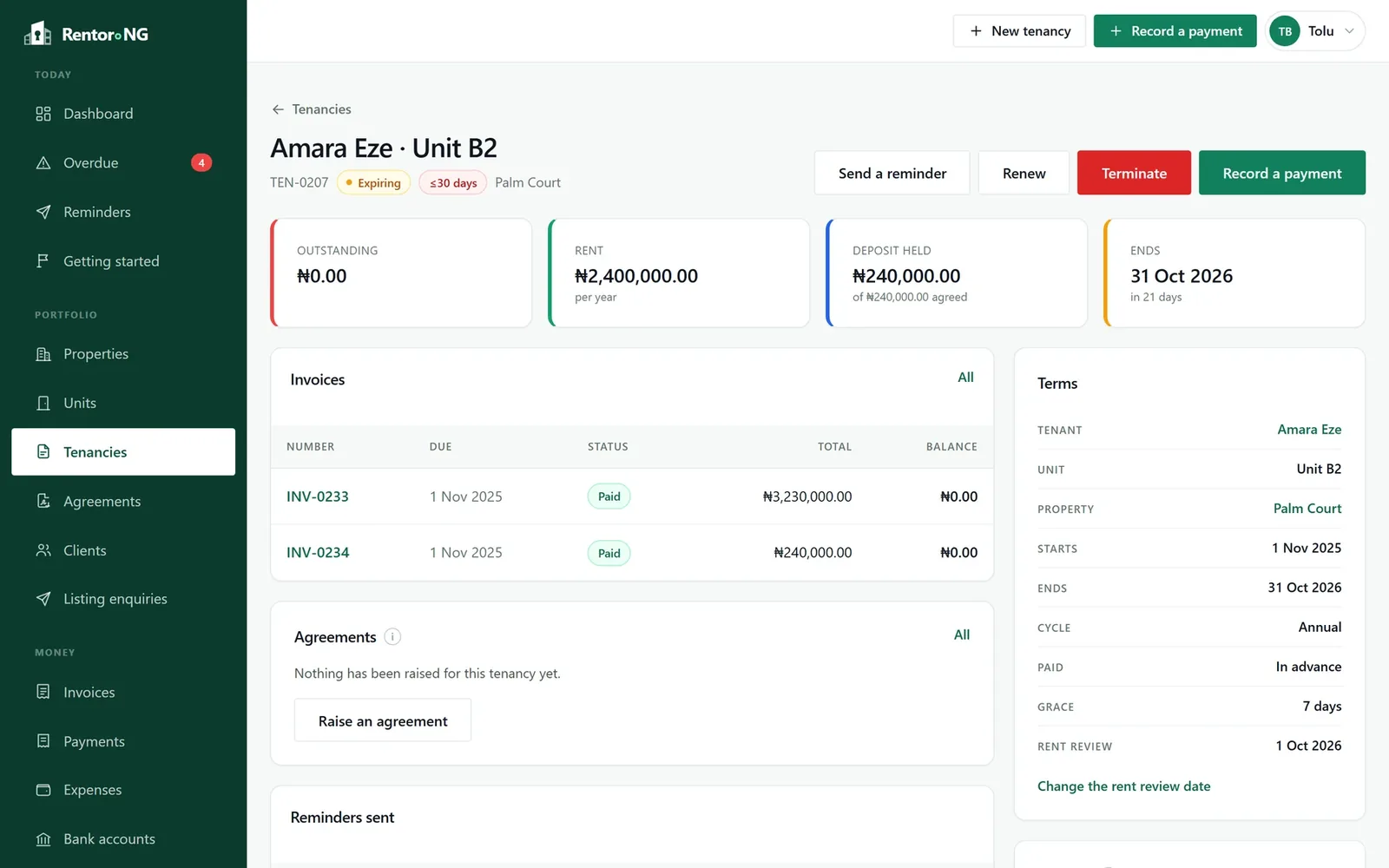Screen dimensions: 1389x868
Task: Click the Payments receipt icon
Action: (43, 741)
